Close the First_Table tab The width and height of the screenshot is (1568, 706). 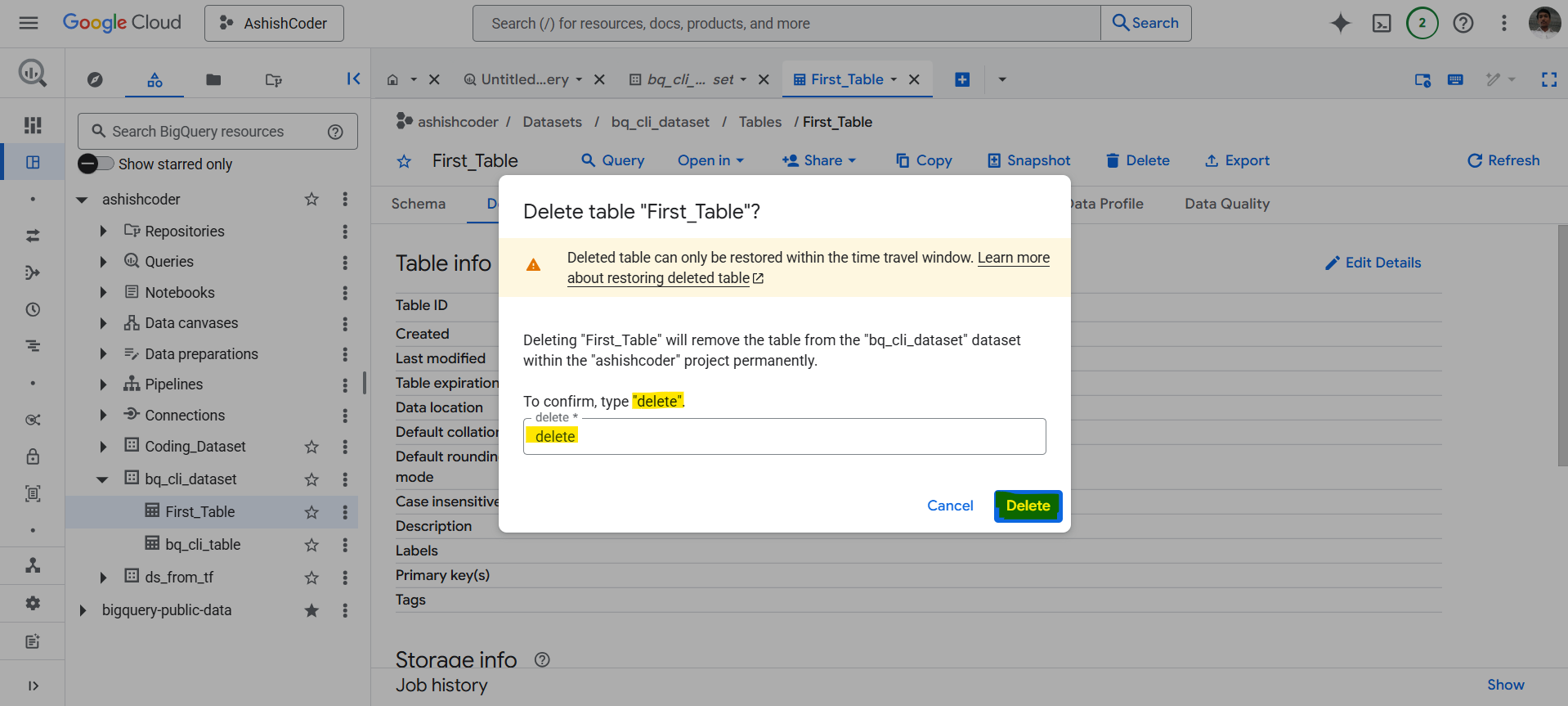[x=914, y=79]
